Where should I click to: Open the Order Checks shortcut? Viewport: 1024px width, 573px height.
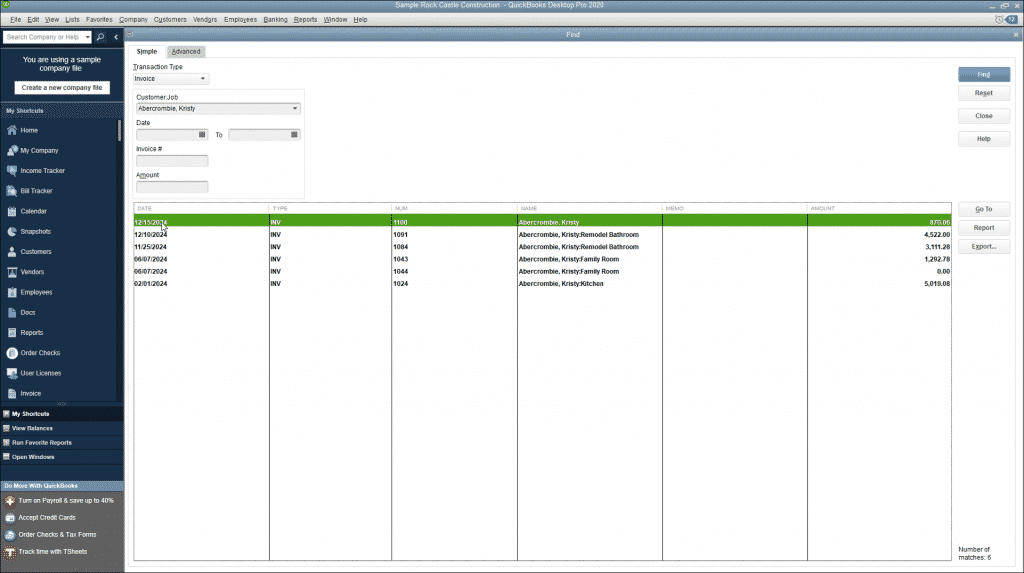click(33, 353)
